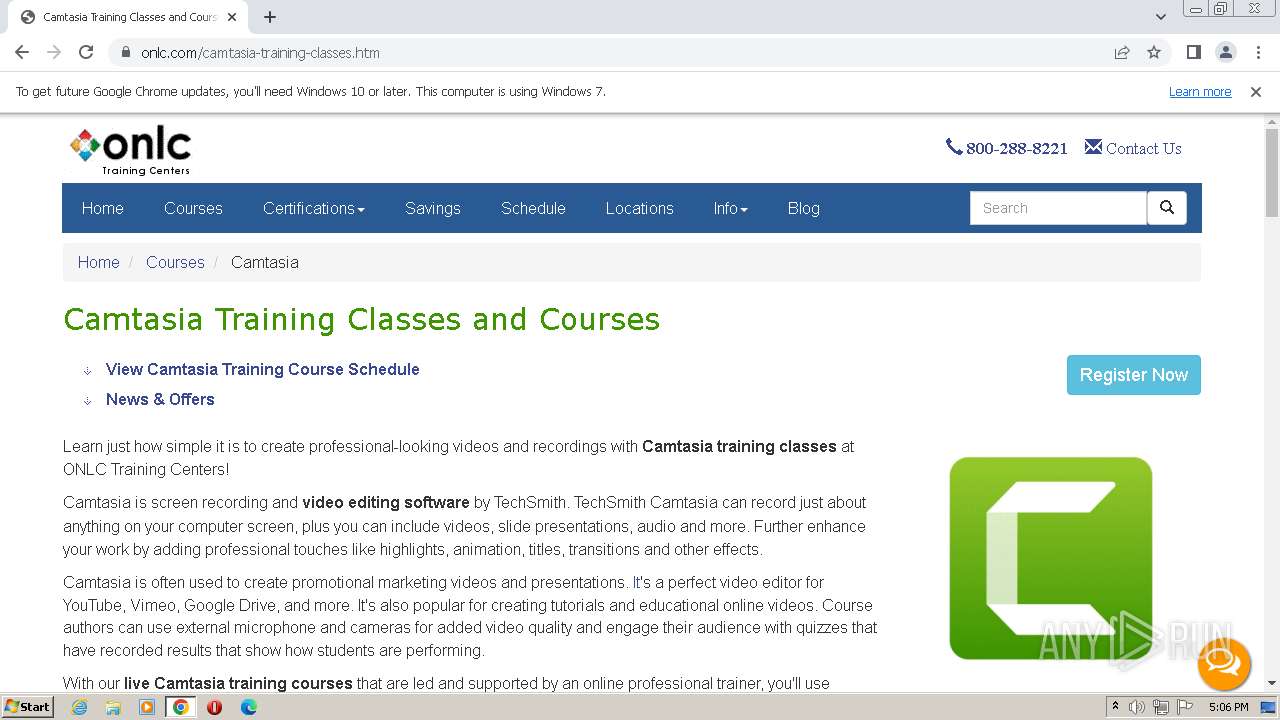The width and height of the screenshot is (1280, 720).
Task: Show hidden system tray icons
Action: tap(1115, 707)
